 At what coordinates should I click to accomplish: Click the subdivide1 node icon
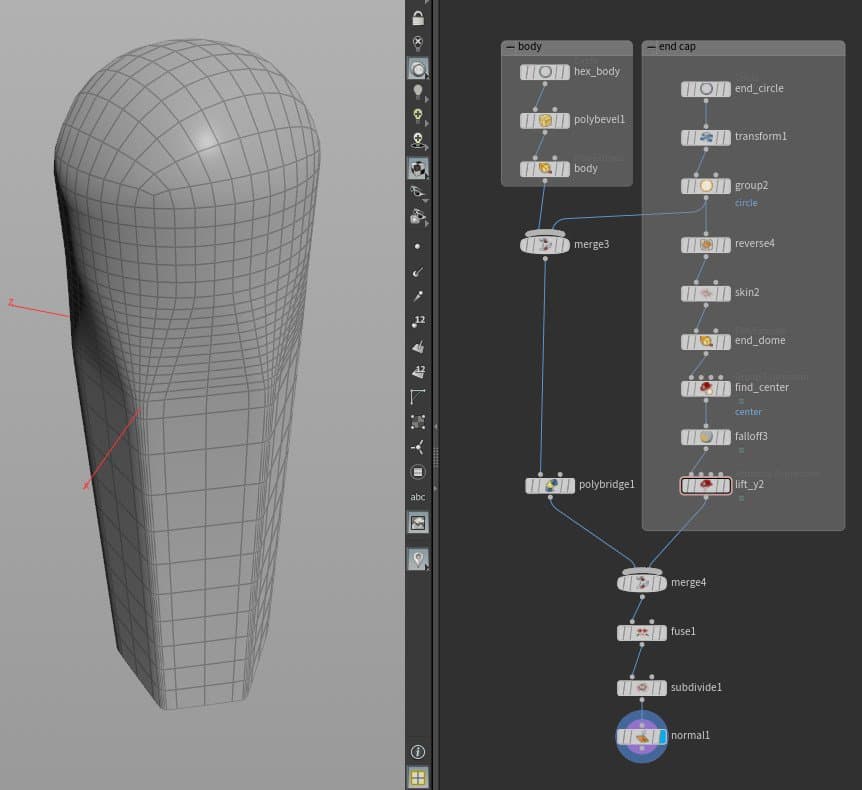coord(642,688)
